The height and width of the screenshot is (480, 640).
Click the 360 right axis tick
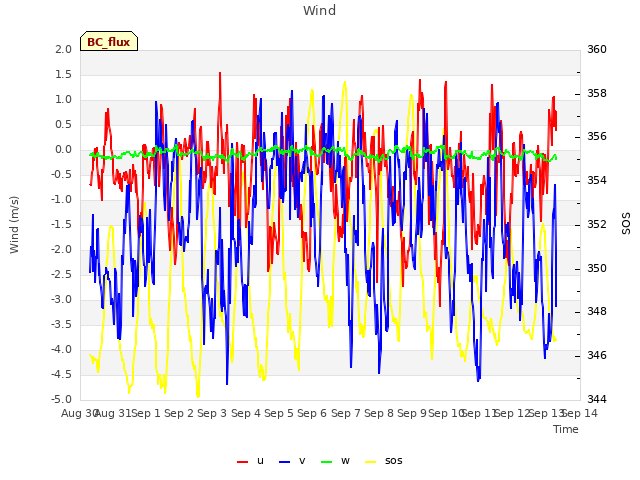(x=597, y=49)
